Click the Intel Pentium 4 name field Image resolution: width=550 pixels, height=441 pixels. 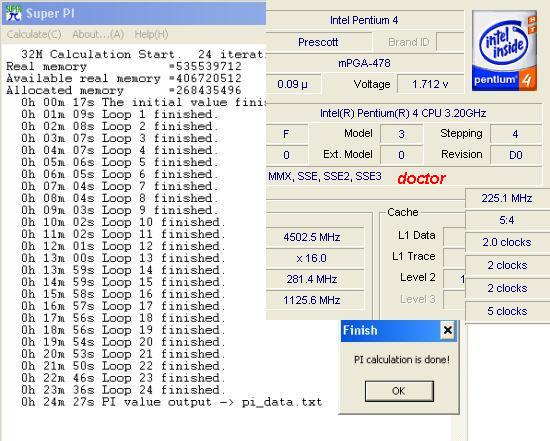[x=364, y=20]
